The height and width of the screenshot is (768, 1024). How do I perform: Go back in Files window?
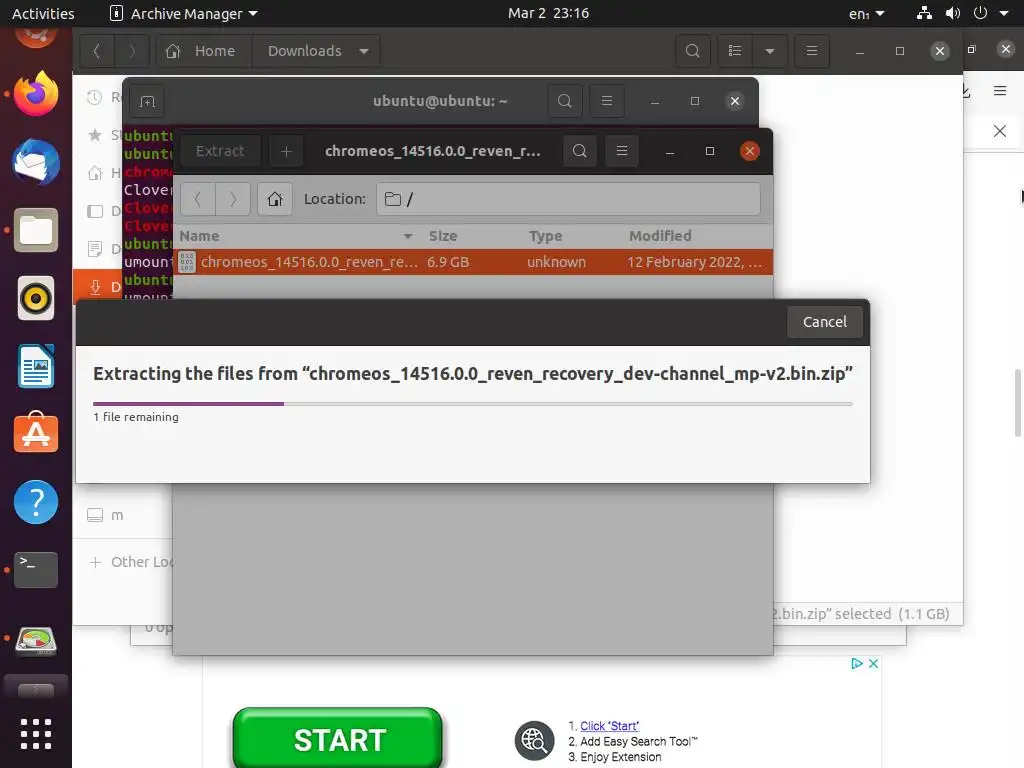click(97, 51)
